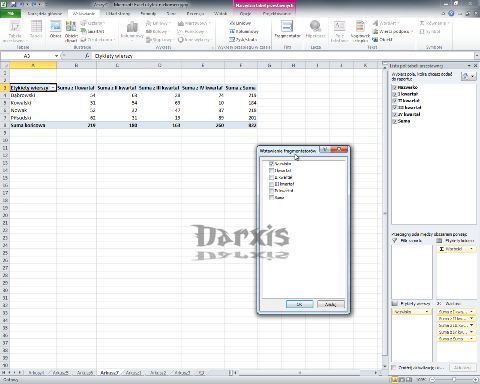
Task: Check III kwartał in the slicer dialog
Action: (x=271, y=184)
